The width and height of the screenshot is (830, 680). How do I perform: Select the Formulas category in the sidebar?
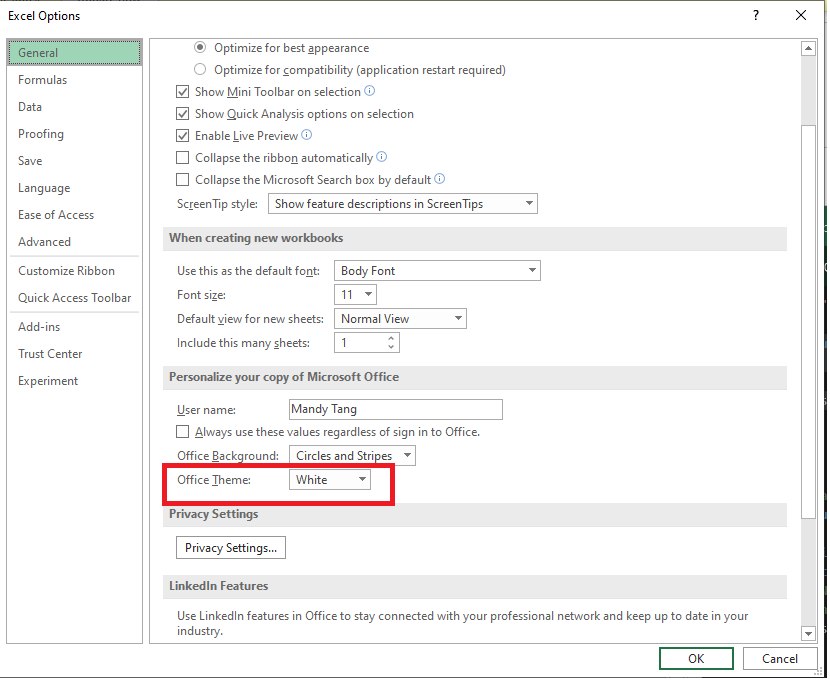pyautogui.click(x=43, y=79)
